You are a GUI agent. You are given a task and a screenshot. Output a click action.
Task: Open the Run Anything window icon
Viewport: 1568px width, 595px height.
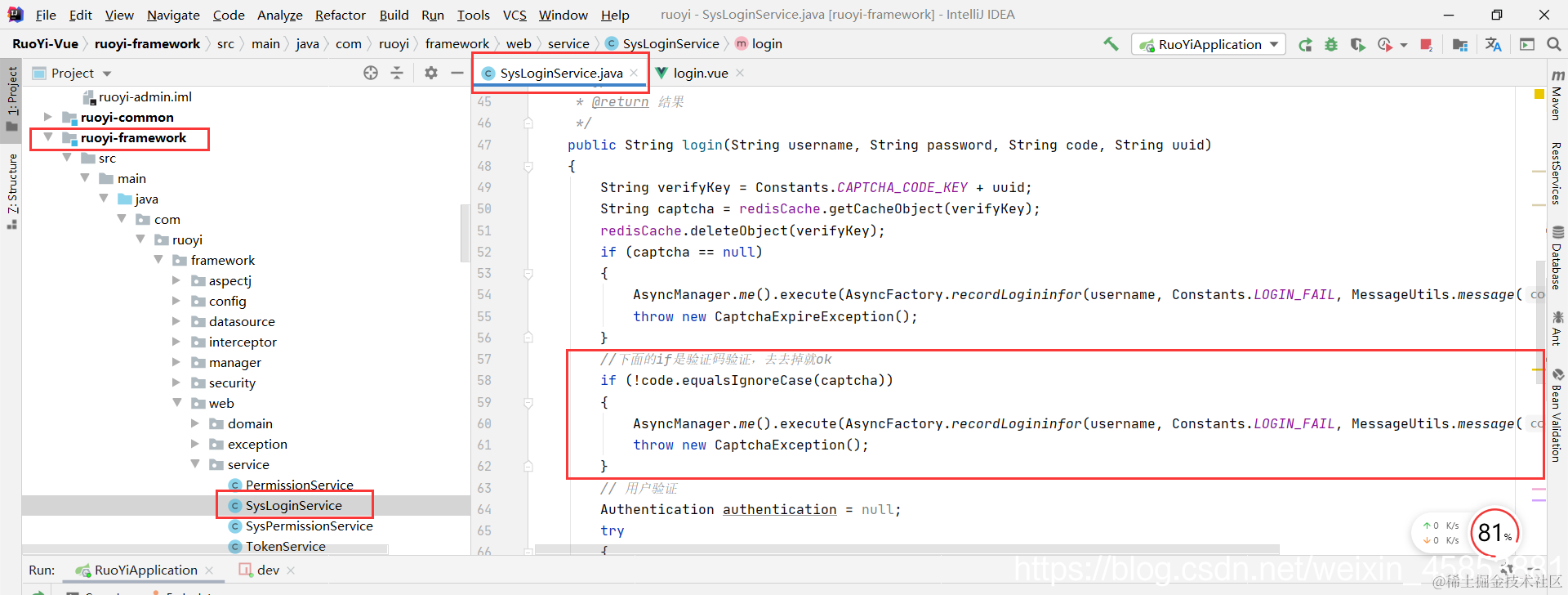pyautogui.click(x=1526, y=45)
